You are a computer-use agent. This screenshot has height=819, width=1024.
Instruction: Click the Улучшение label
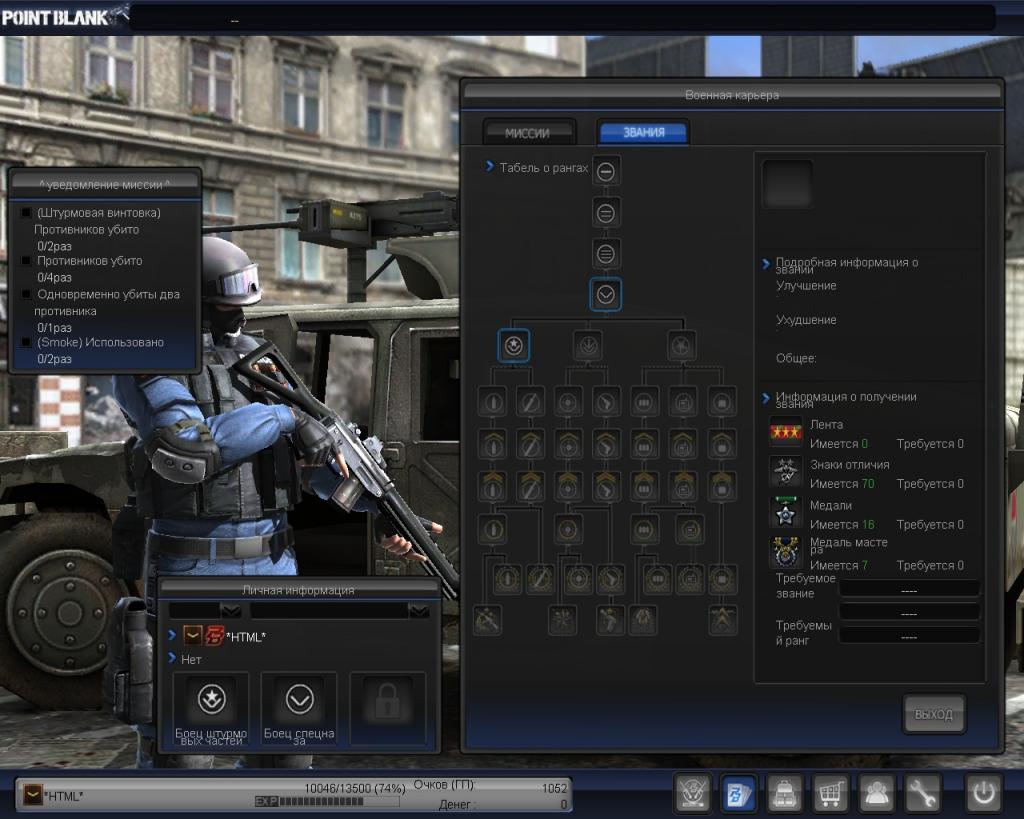point(806,285)
